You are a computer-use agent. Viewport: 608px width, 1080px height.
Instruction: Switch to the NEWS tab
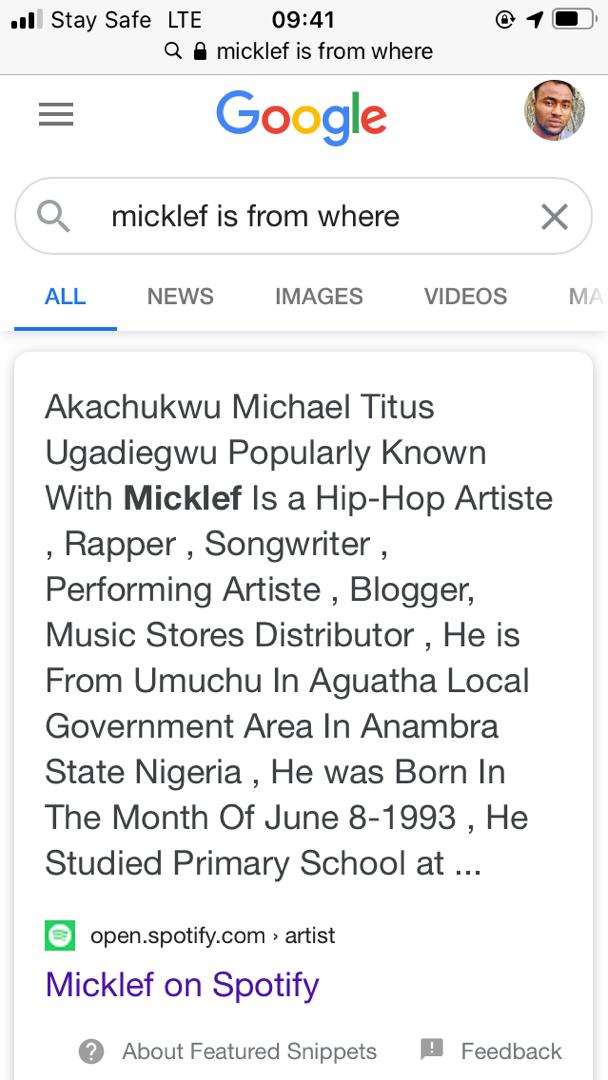pos(180,296)
